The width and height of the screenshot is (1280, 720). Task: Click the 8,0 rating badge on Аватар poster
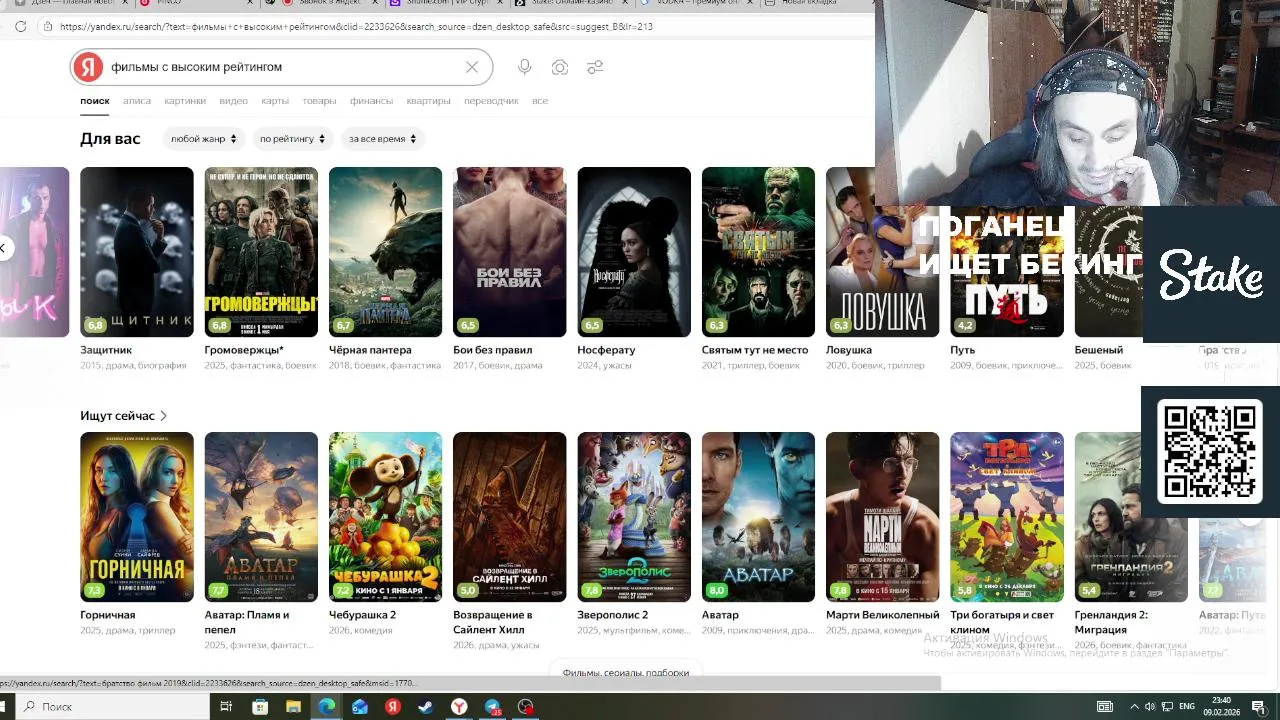717,591
